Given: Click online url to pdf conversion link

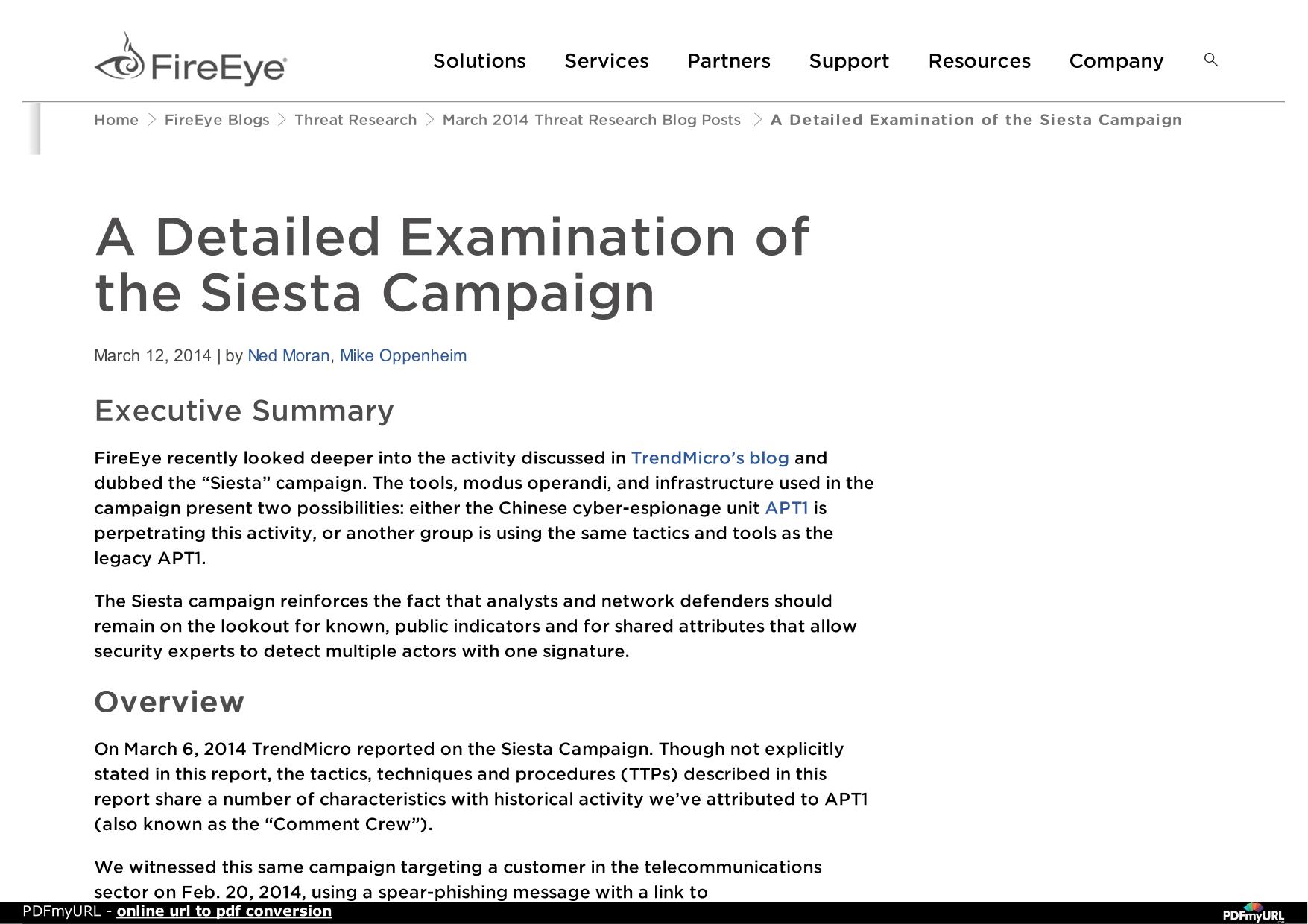Looking at the screenshot, I should click(224, 911).
